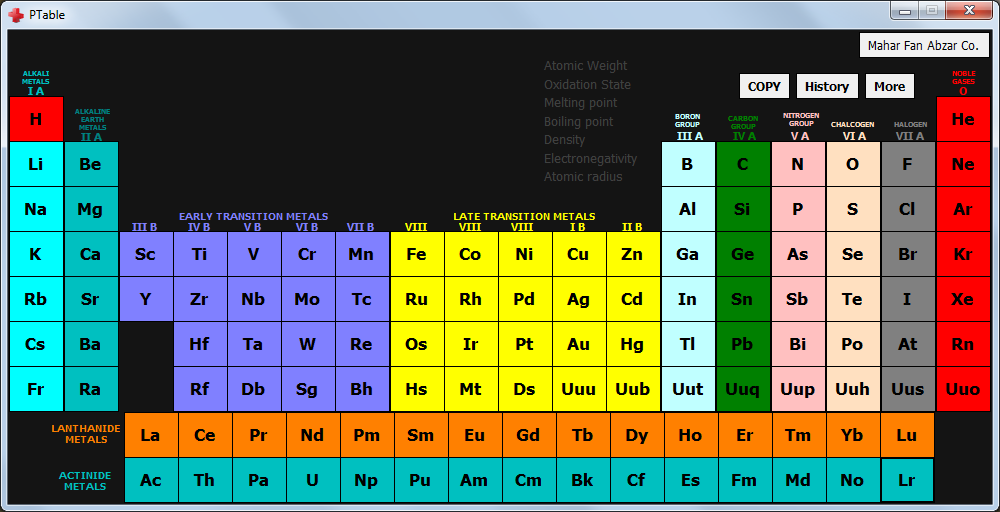Click the Plutonium (Pu) tile

click(421, 480)
